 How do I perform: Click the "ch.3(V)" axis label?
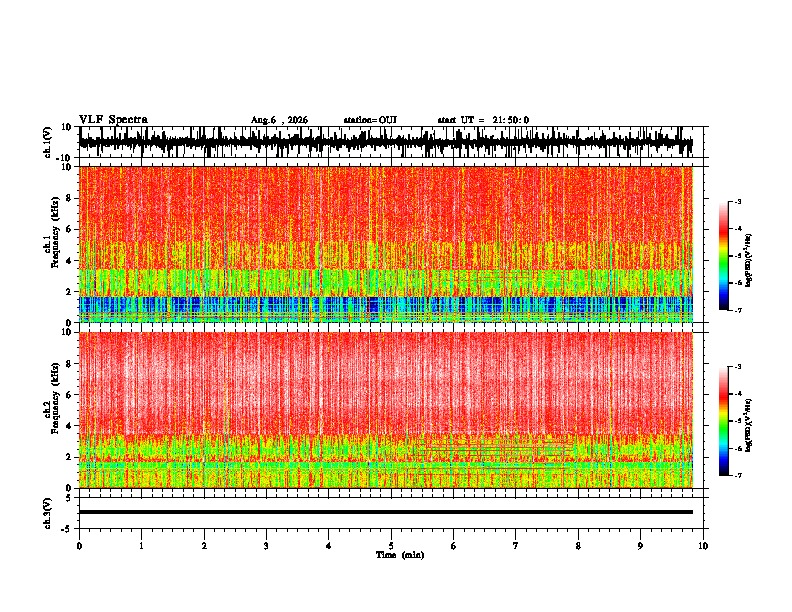[48, 513]
